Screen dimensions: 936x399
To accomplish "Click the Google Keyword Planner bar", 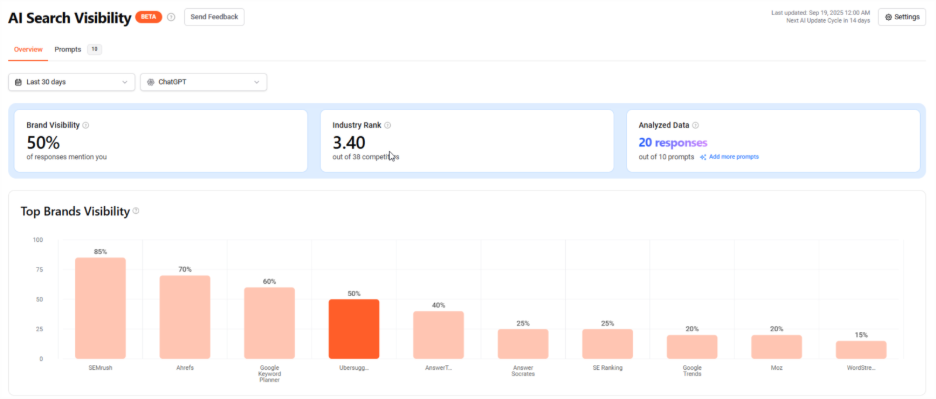I will 269,323.
